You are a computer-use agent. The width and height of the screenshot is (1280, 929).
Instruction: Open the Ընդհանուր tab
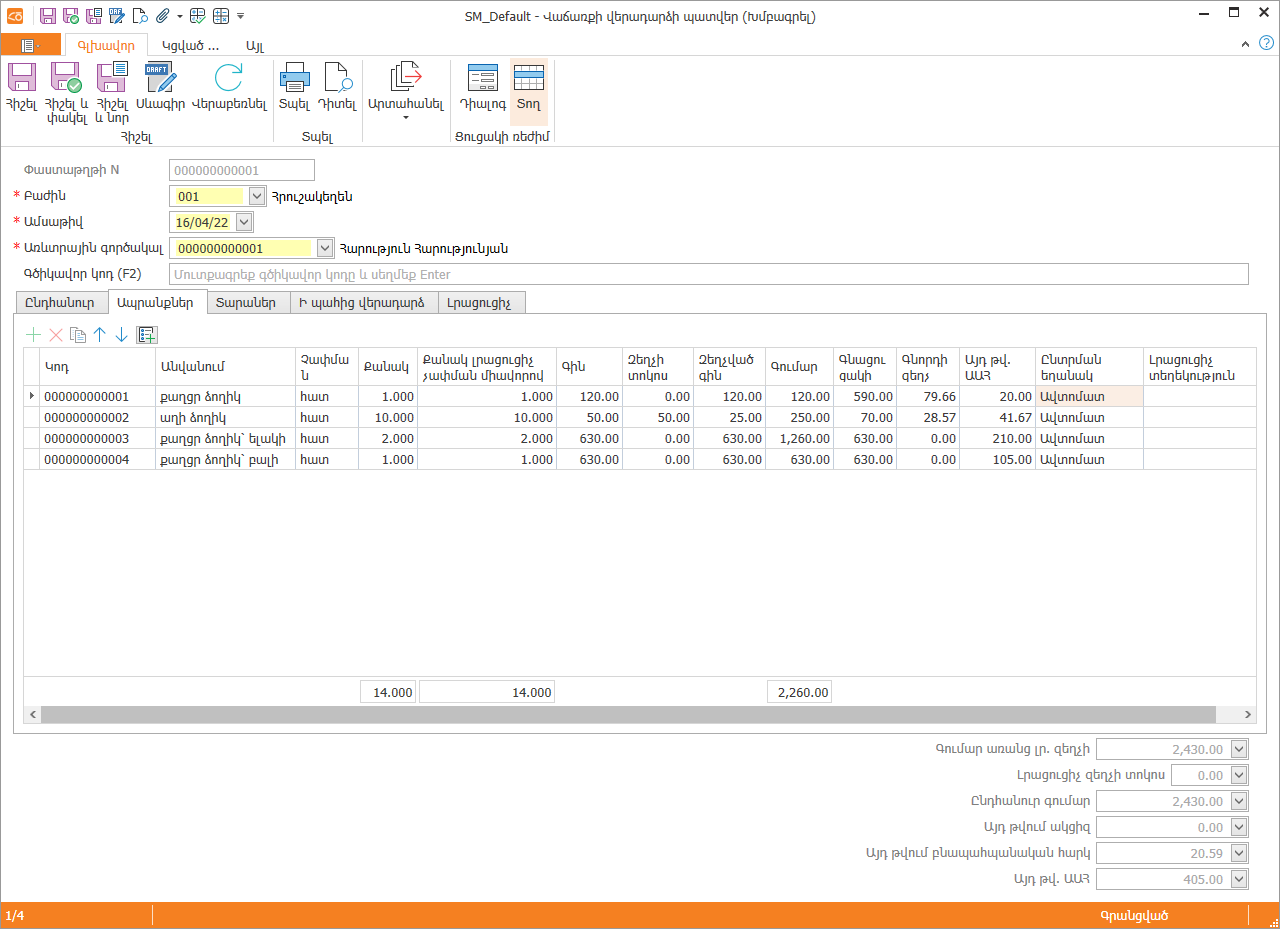[x=60, y=302]
